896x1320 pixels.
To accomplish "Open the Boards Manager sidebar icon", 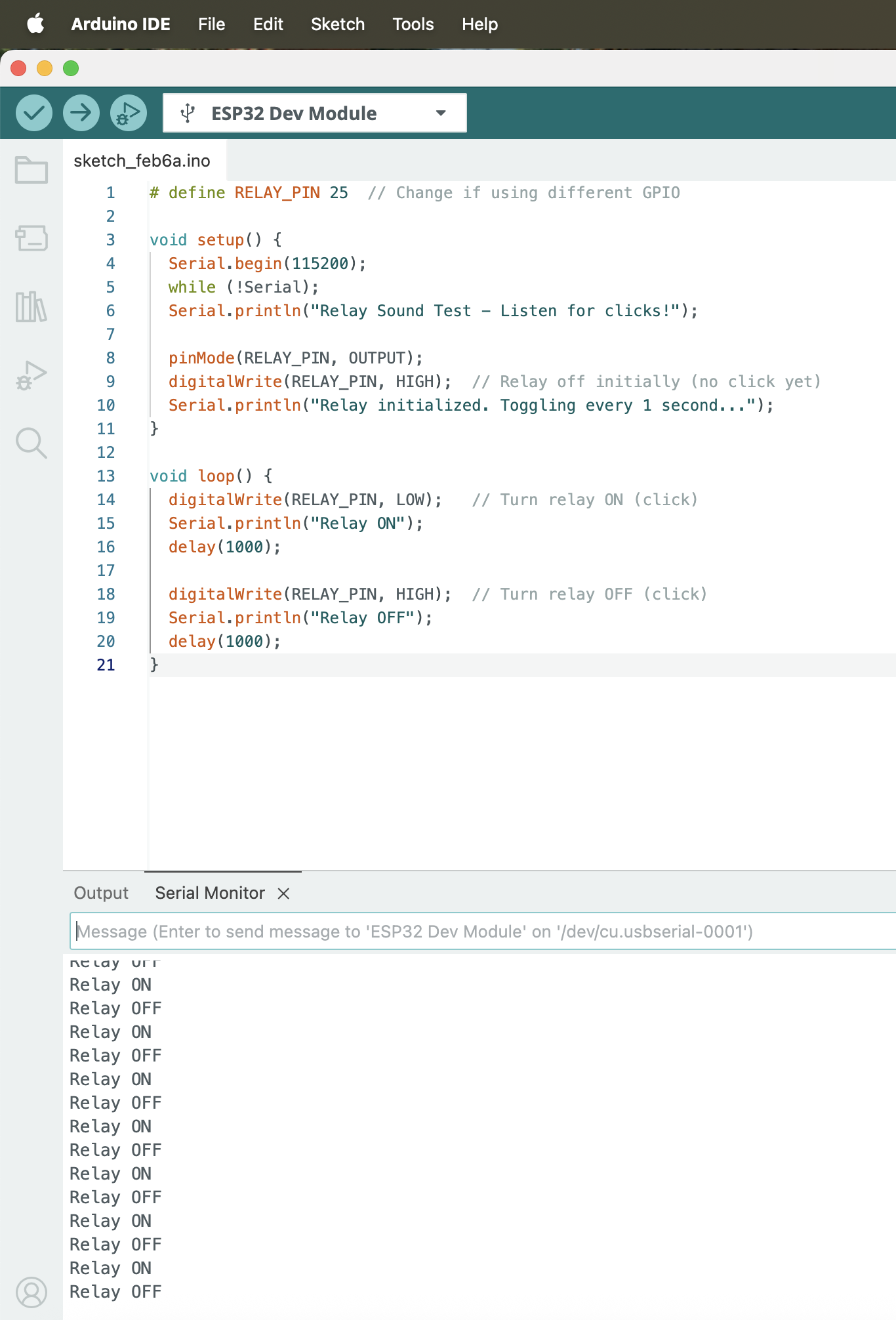I will [x=31, y=238].
